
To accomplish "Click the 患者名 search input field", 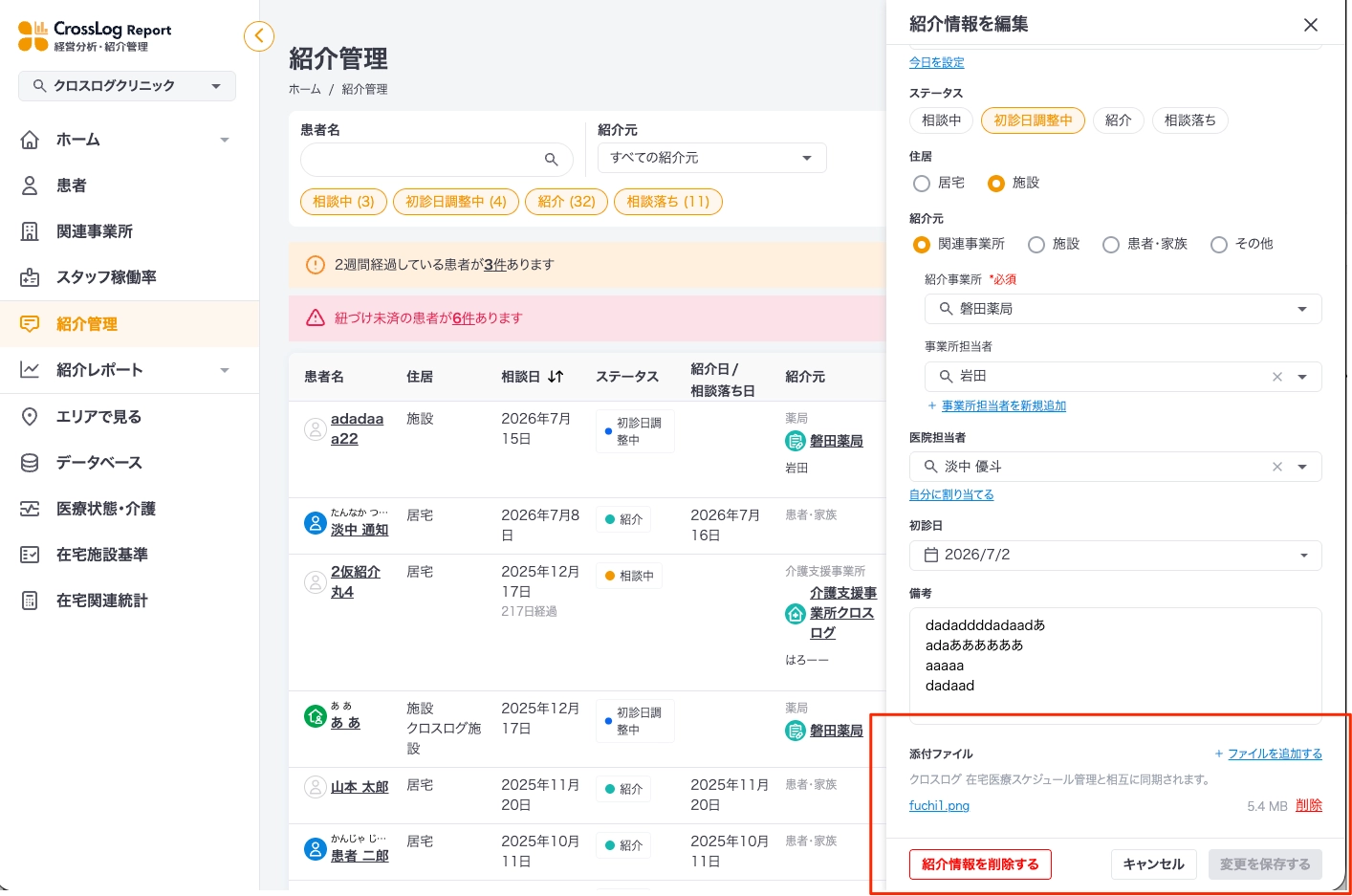I will pos(436,160).
